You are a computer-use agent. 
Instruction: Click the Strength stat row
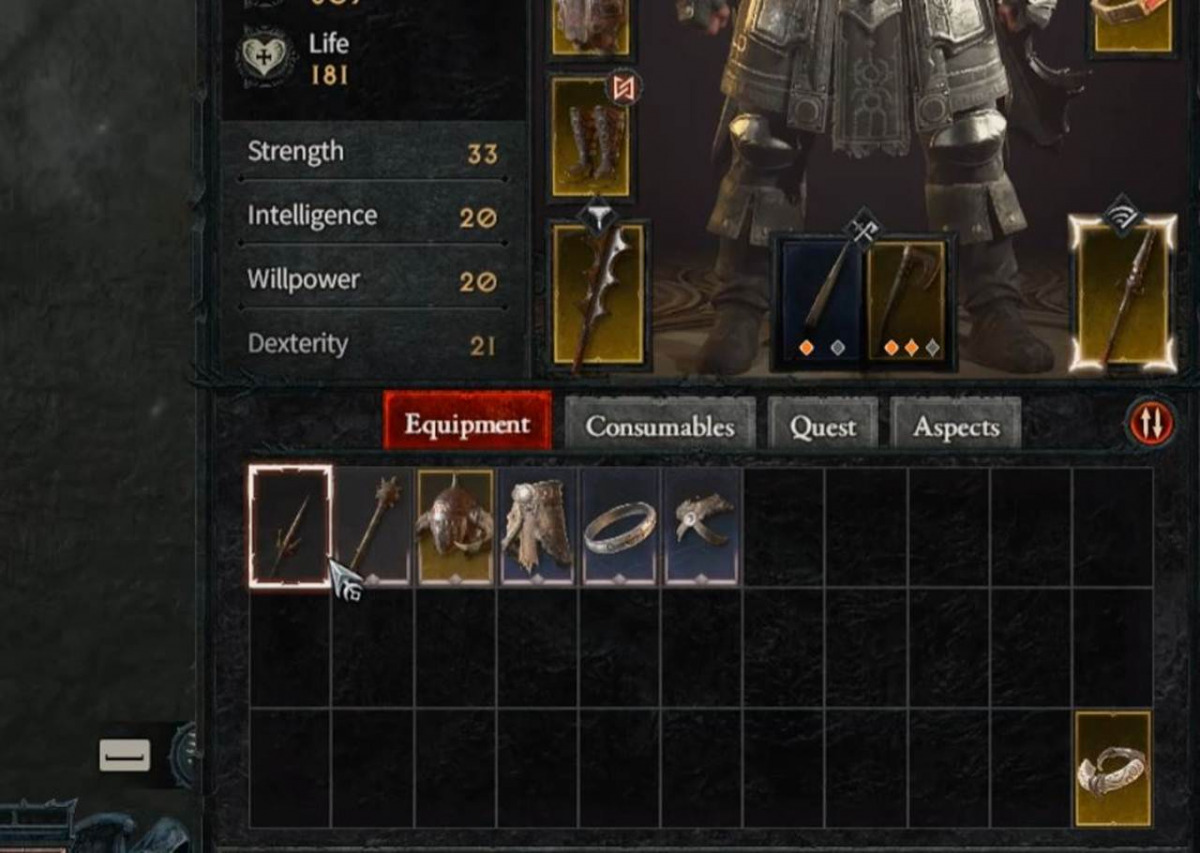(x=372, y=153)
